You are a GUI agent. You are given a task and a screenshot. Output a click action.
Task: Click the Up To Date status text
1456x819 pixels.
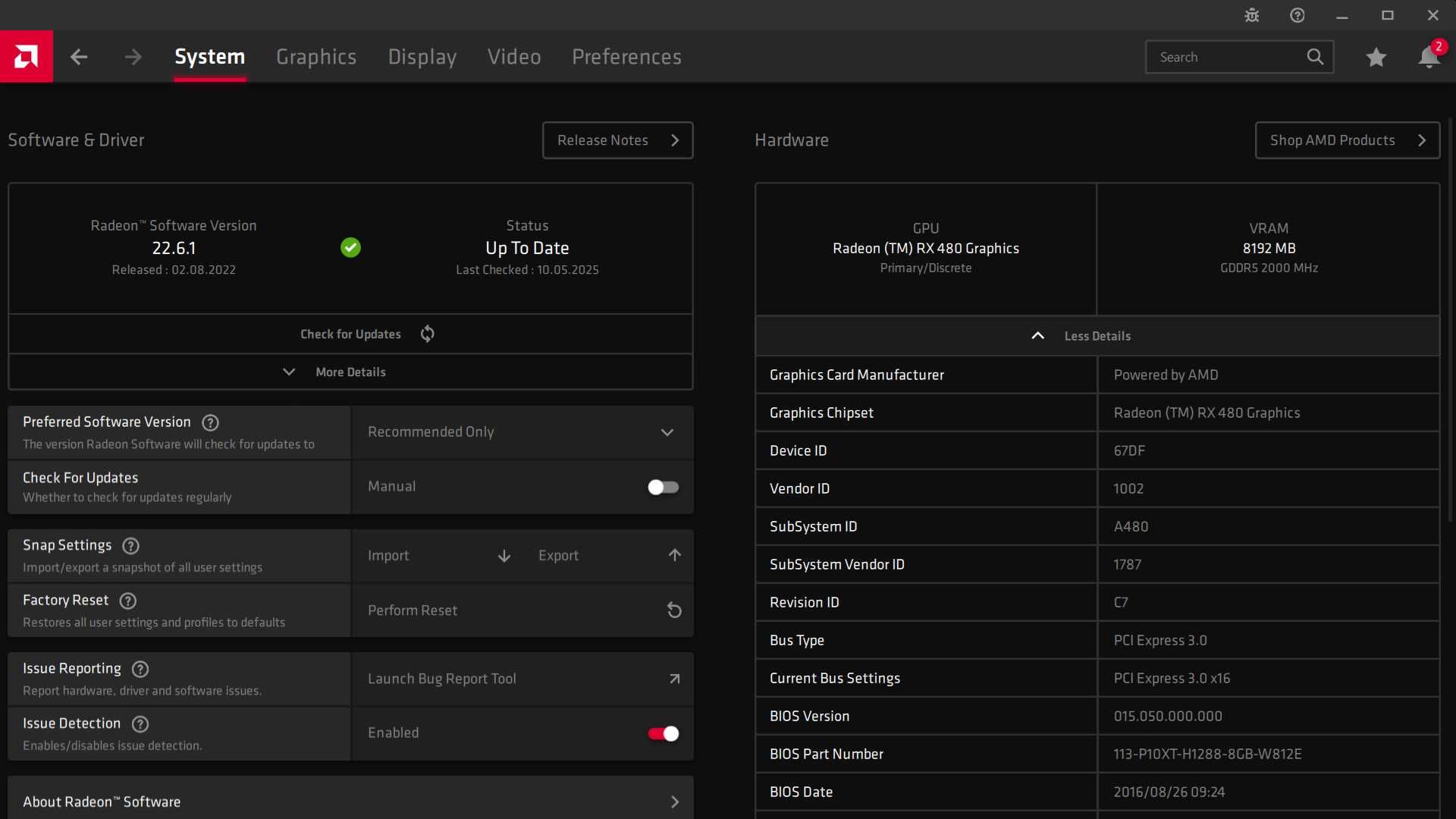click(x=527, y=249)
